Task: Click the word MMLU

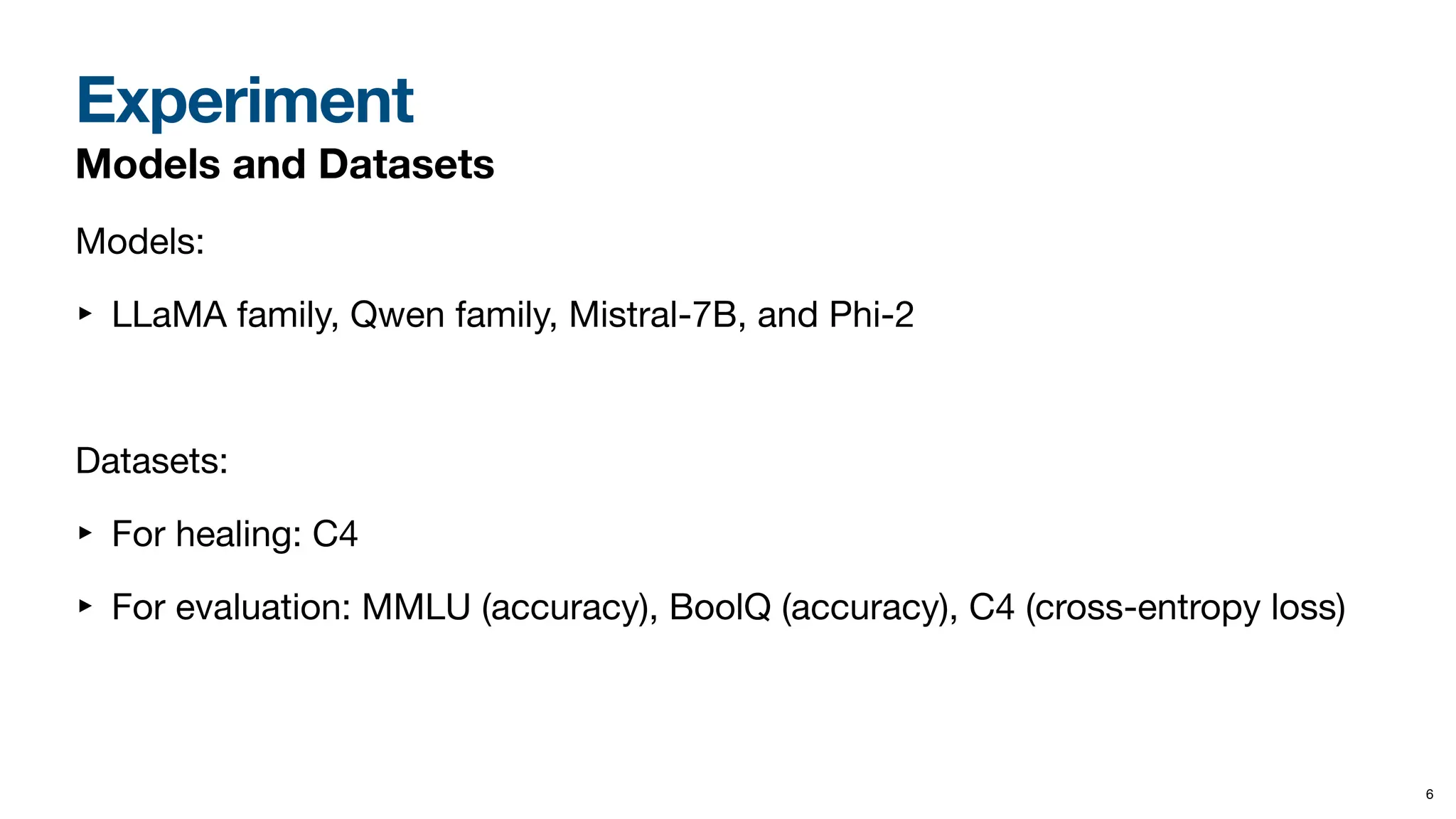Action: click(x=416, y=607)
